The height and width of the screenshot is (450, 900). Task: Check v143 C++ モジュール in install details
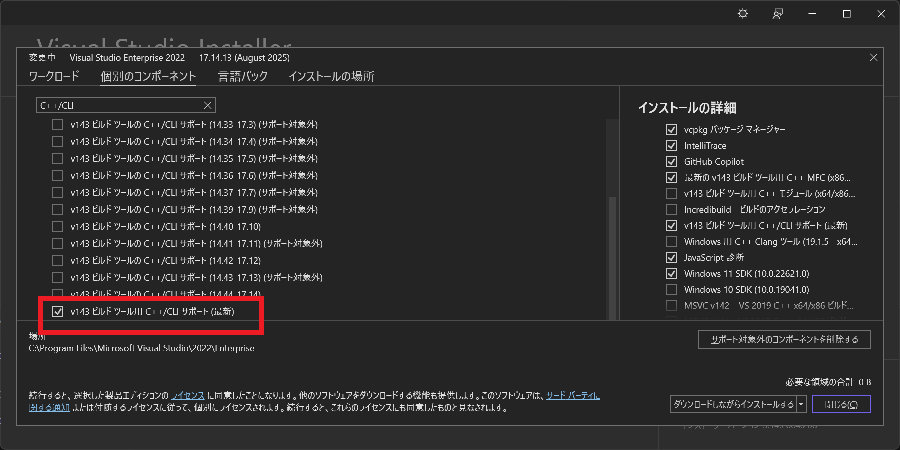point(671,193)
